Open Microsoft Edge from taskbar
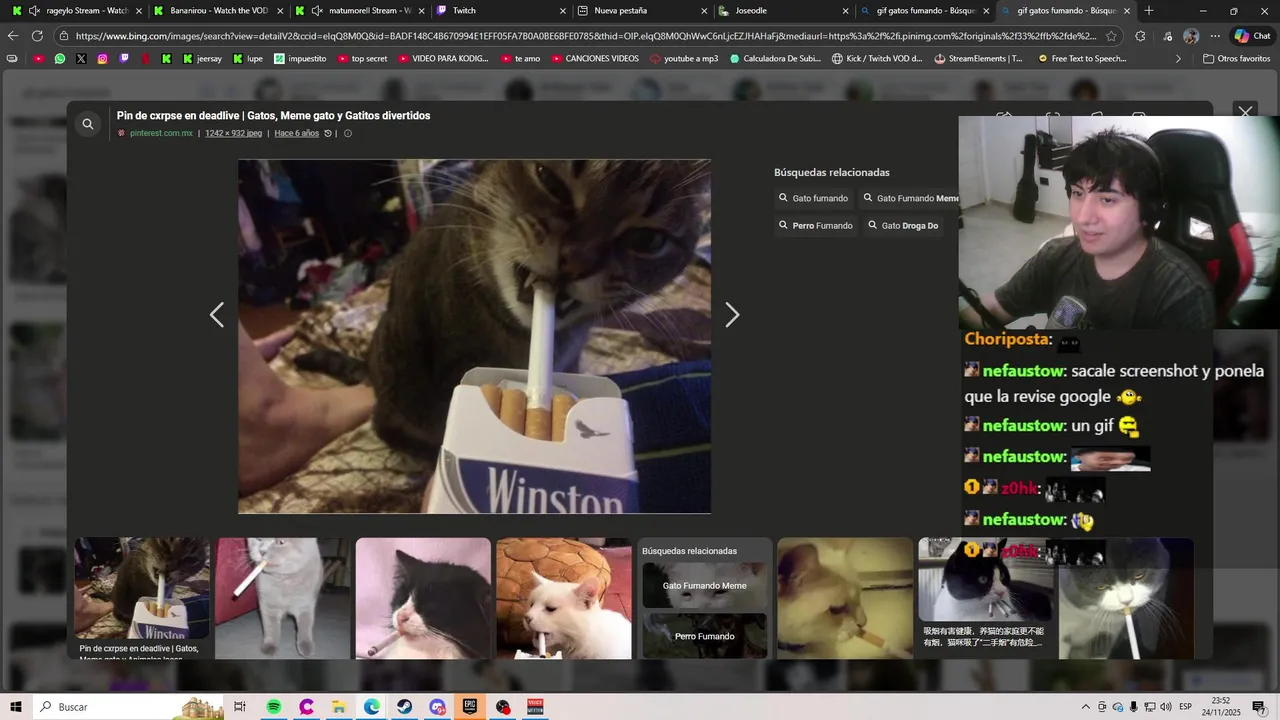Image resolution: width=1280 pixels, height=720 pixels. point(371,707)
